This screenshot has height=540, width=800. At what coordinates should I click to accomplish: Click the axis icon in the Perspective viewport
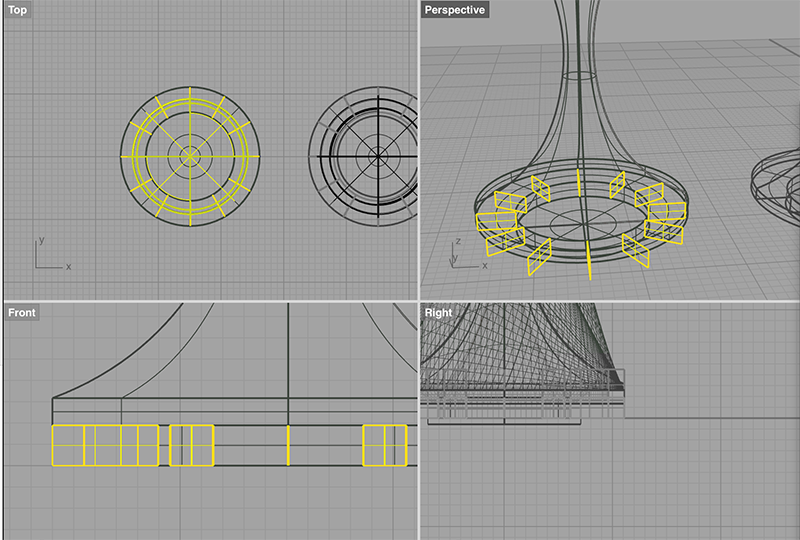[x=469, y=254]
